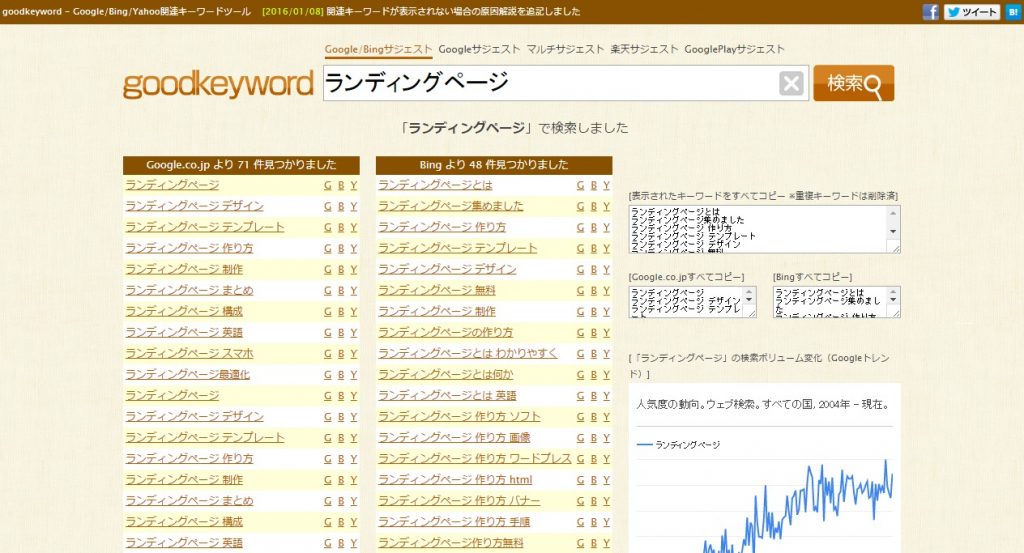1024x553 pixels.
Task: Open ランディングページ 作り方 バナー link
Action: pyautogui.click(x=459, y=500)
